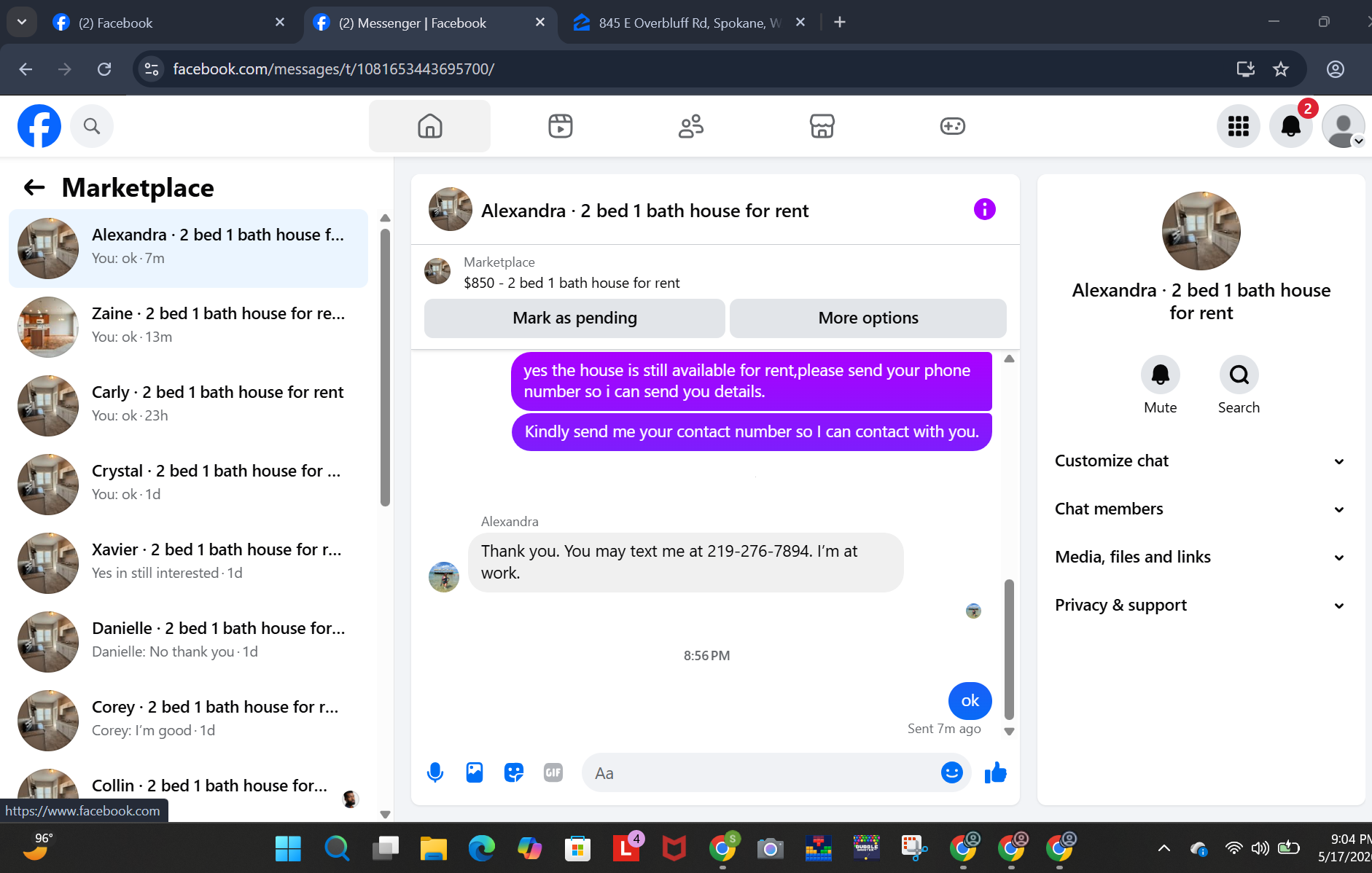The width and height of the screenshot is (1372, 873).
Task: Go back from Marketplace chats list
Action: coord(34,188)
